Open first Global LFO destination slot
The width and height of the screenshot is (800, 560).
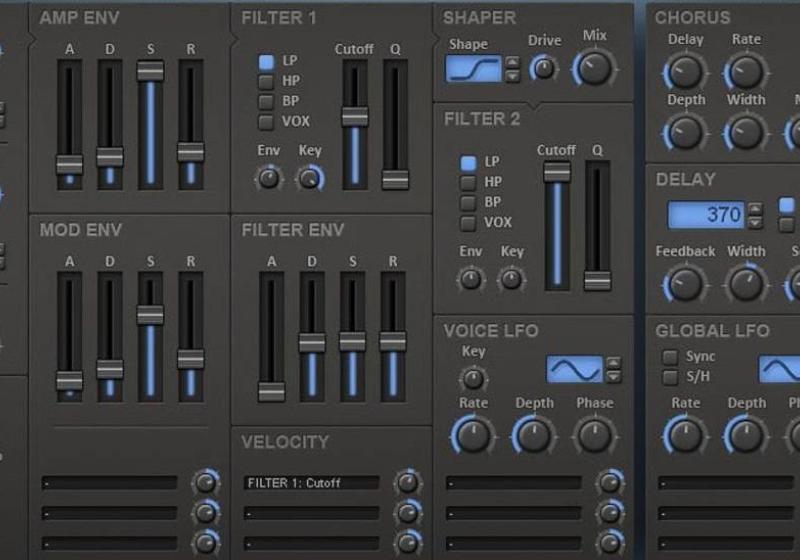pyautogui.click(x=726, y=483)
